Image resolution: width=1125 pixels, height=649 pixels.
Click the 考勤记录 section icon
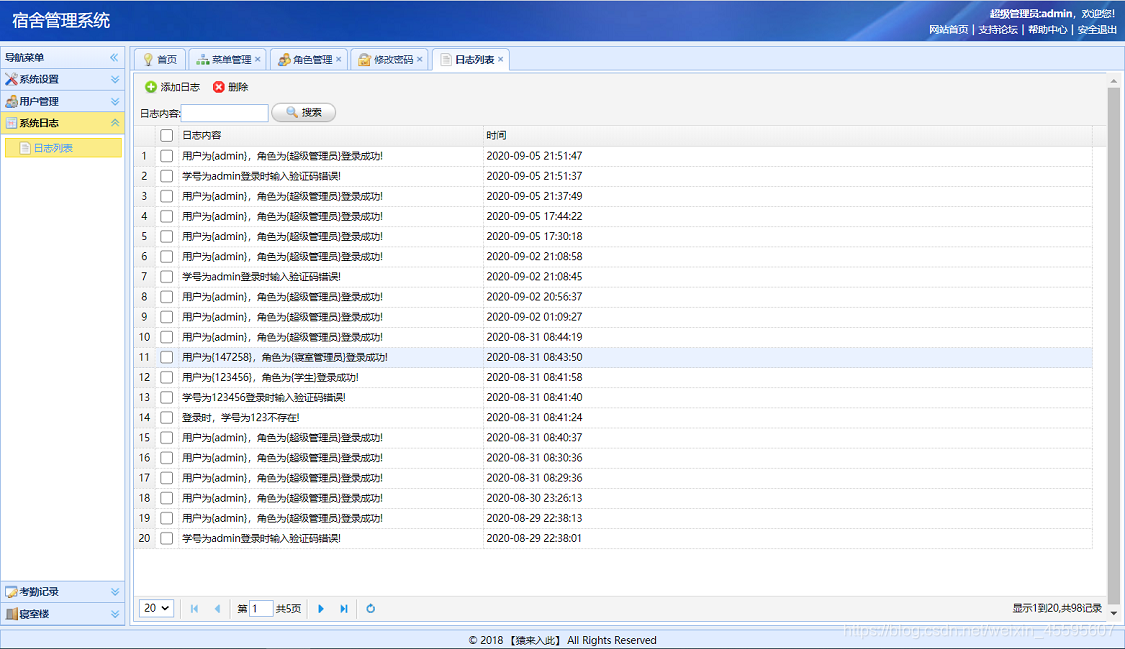pos(11,592)
